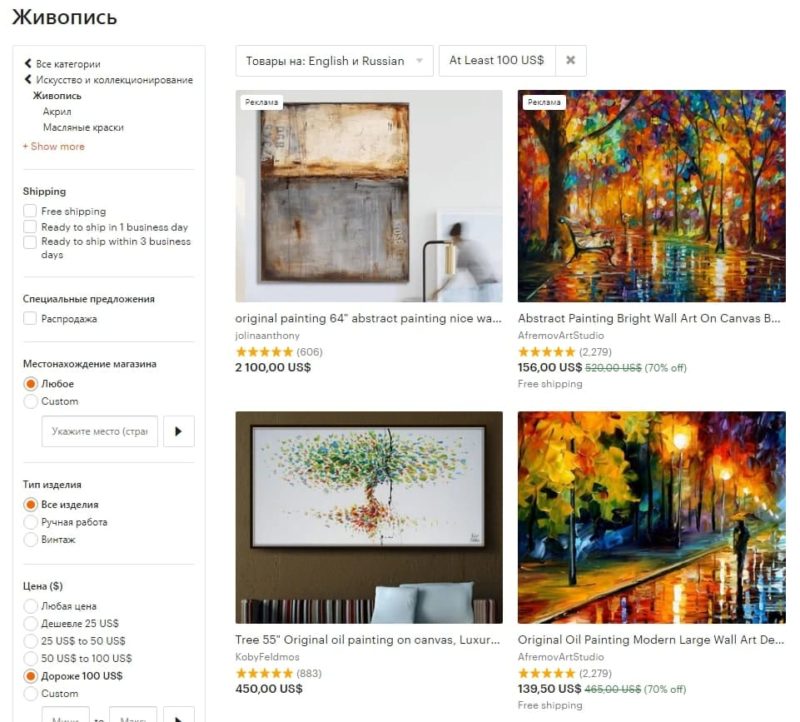Tick the Распродажа checkbox

click(30, 318)
